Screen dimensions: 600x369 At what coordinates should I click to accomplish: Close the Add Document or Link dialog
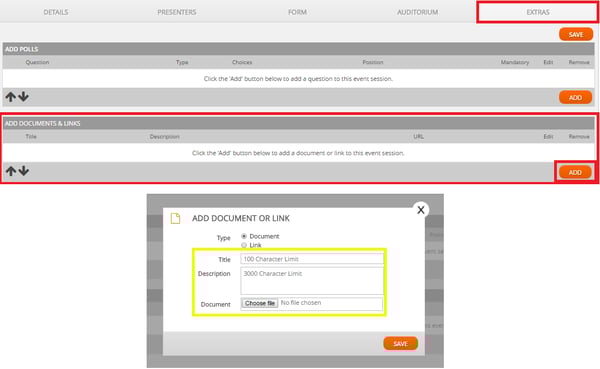pos(421,210)
